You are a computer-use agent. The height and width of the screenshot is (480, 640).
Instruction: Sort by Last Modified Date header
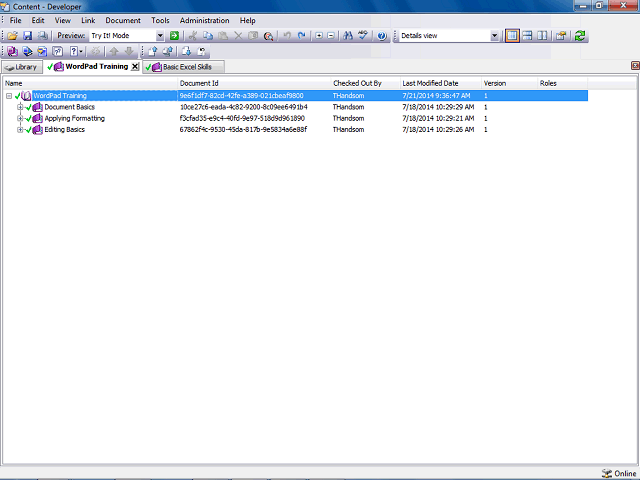tap(441, 83)
